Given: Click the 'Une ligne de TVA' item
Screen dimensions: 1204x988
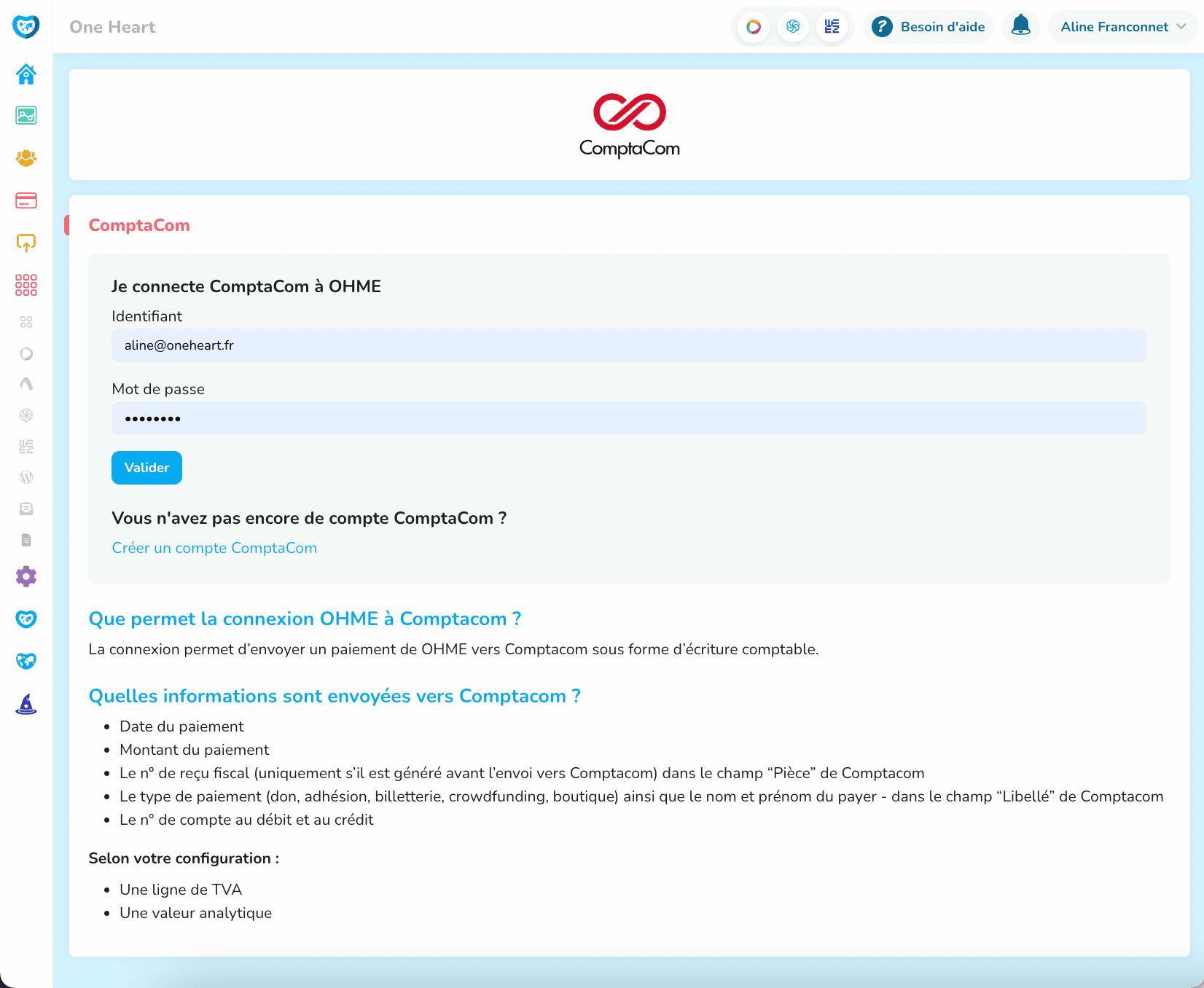Looking at the screenshot, I should point(181,890).
